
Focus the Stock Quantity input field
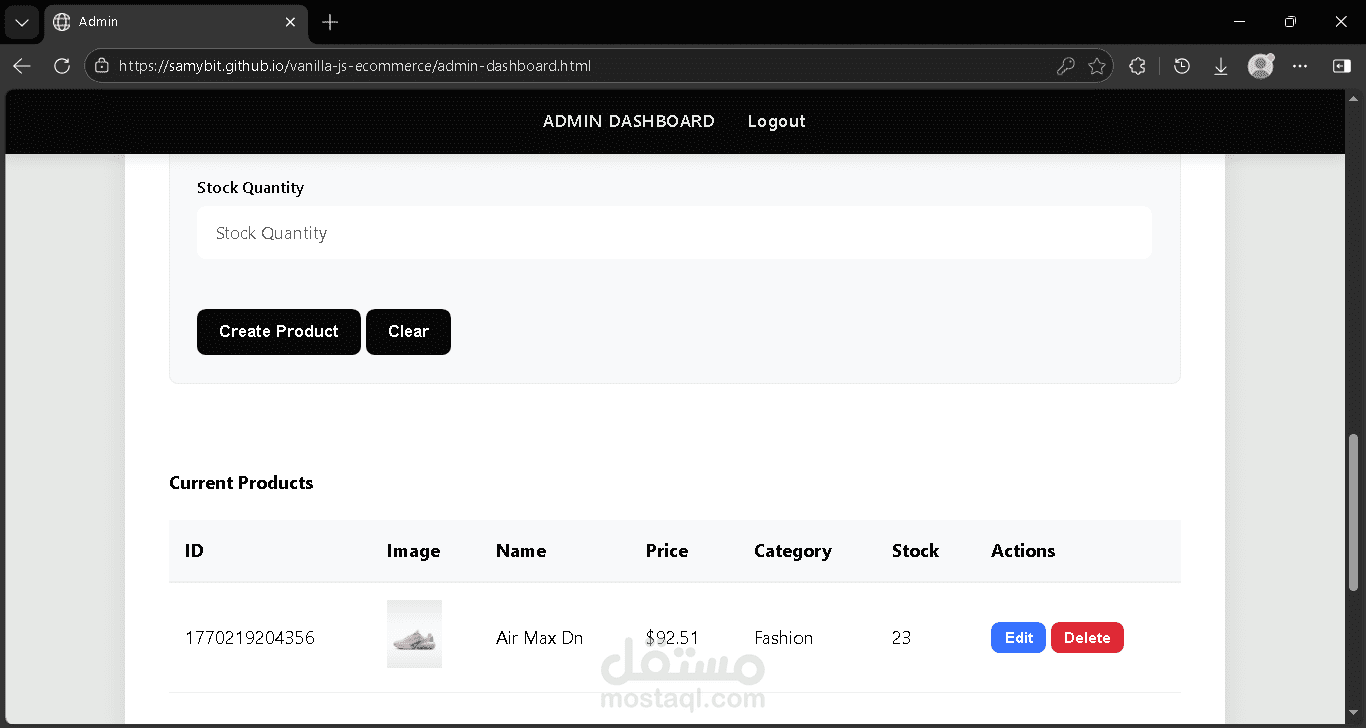tap(674, 233)
